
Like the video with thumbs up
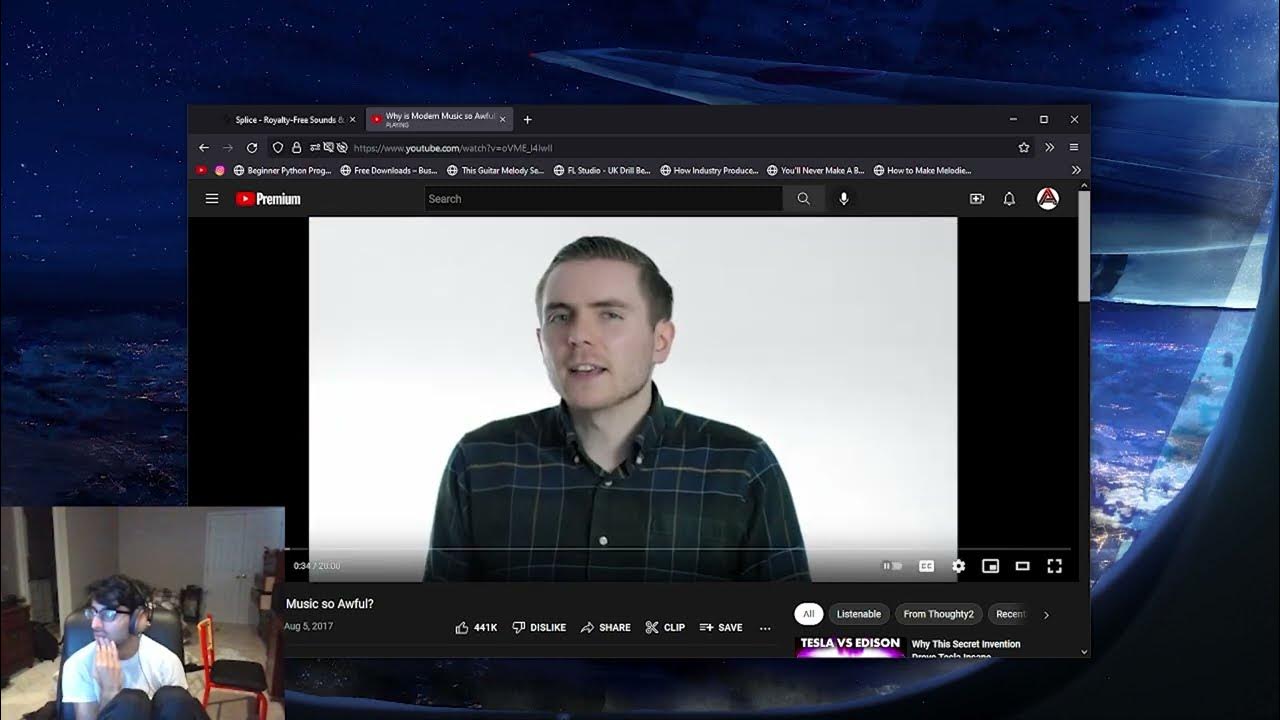[476, 627]
